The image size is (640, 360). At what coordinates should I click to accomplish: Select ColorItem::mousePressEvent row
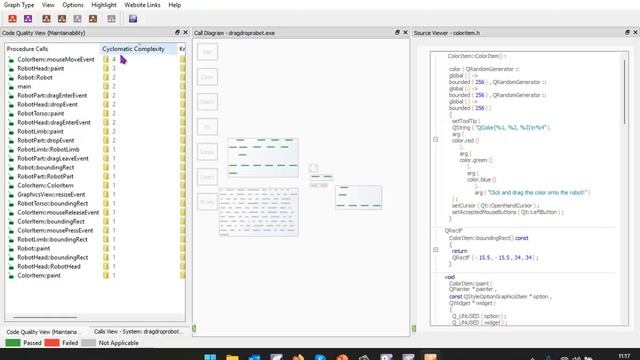95,231
